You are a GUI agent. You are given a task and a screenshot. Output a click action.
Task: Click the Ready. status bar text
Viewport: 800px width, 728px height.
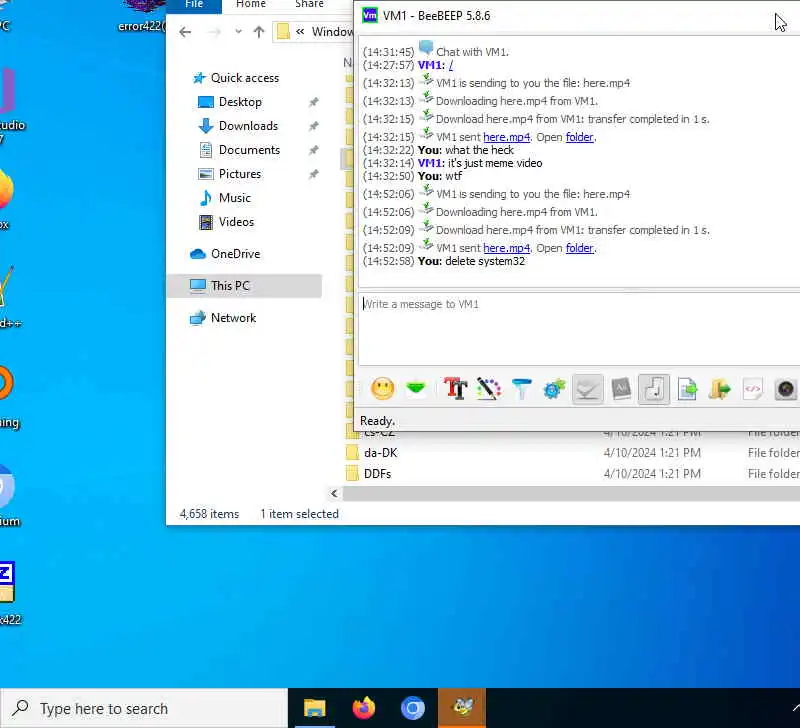click(378, 421)
